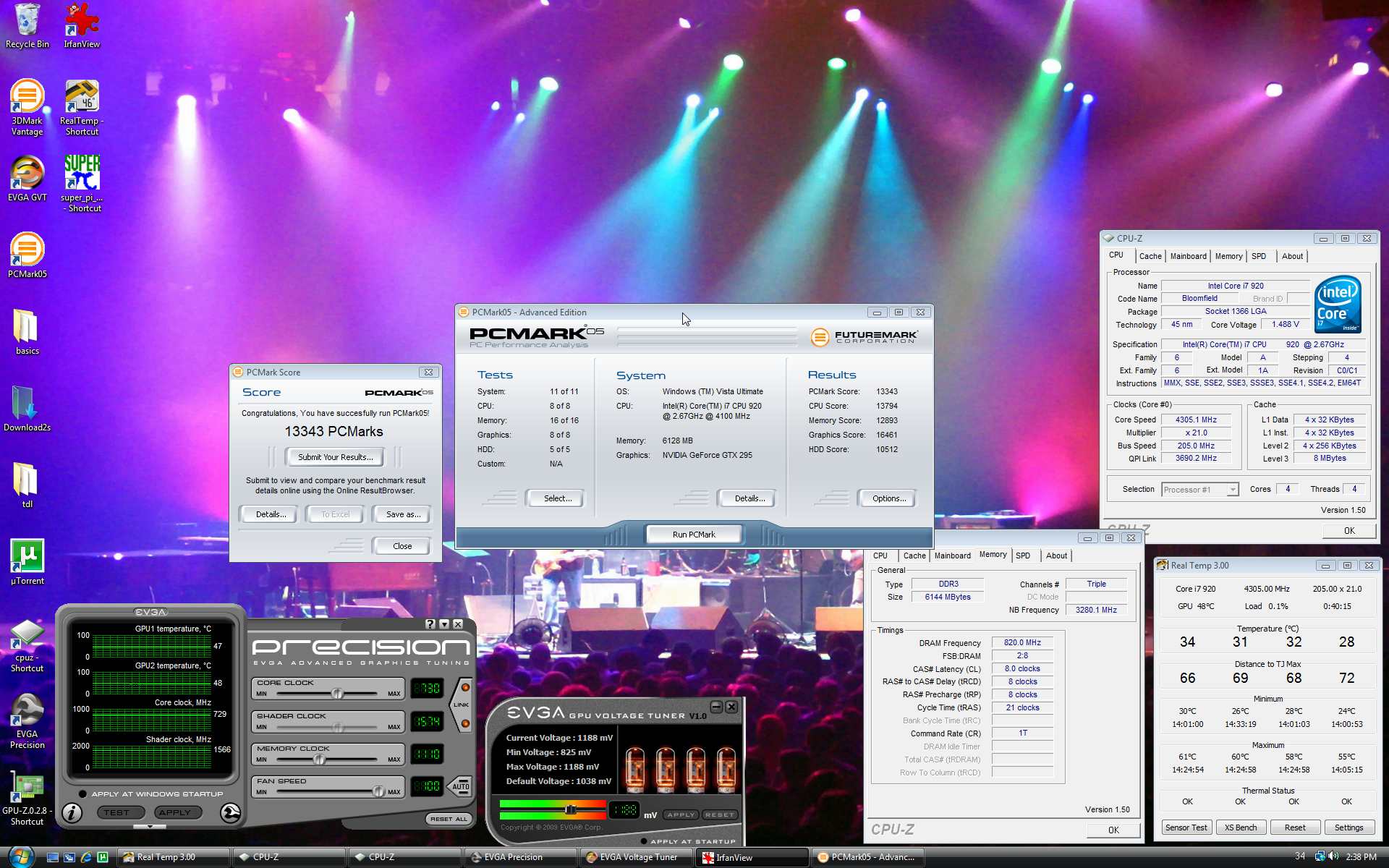Click the info icon in EVGA Precision
The image size is (1389, 868).
[72, 813]
